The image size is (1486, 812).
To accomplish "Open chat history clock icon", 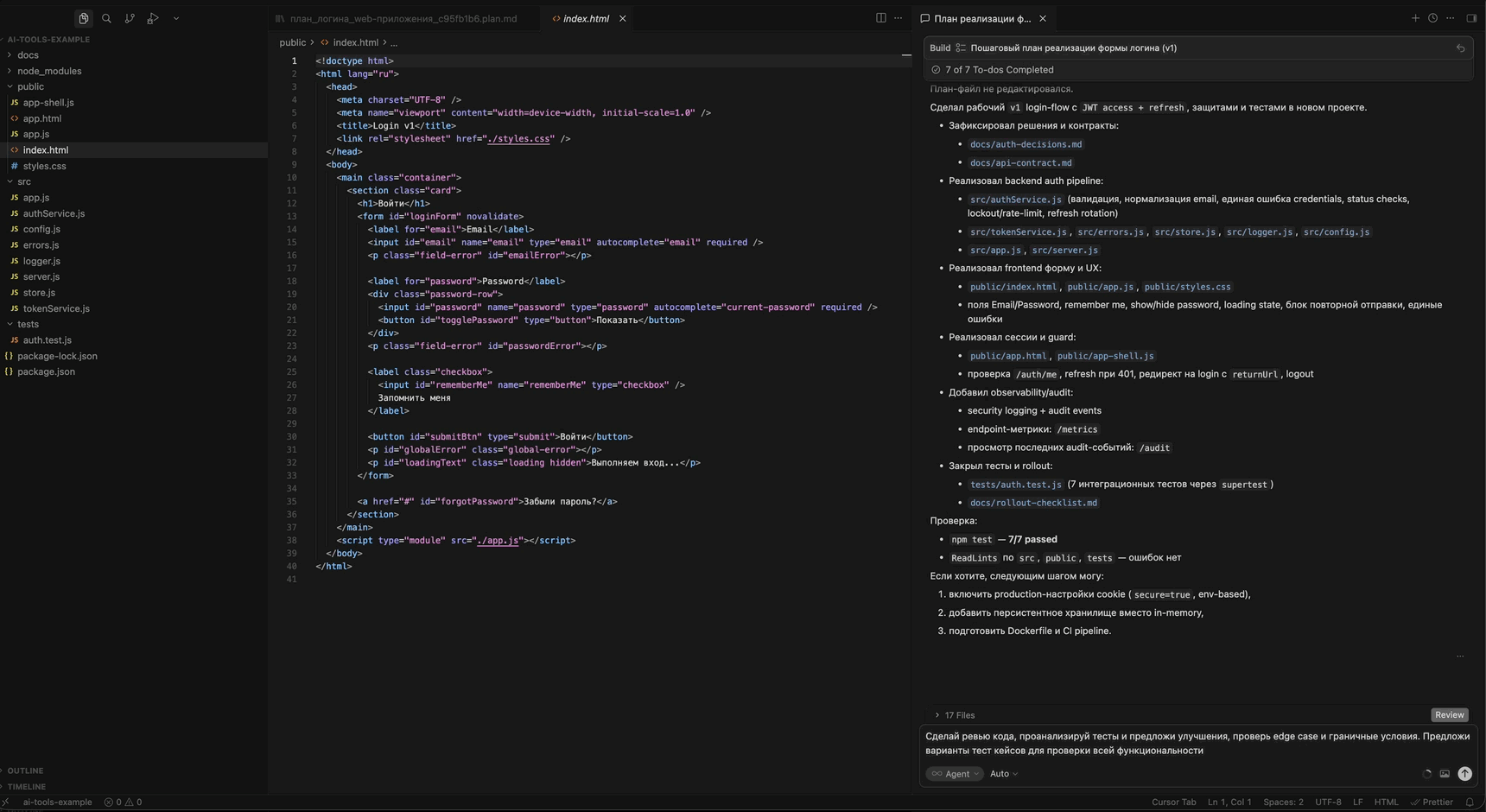I will click(1432, 18).
